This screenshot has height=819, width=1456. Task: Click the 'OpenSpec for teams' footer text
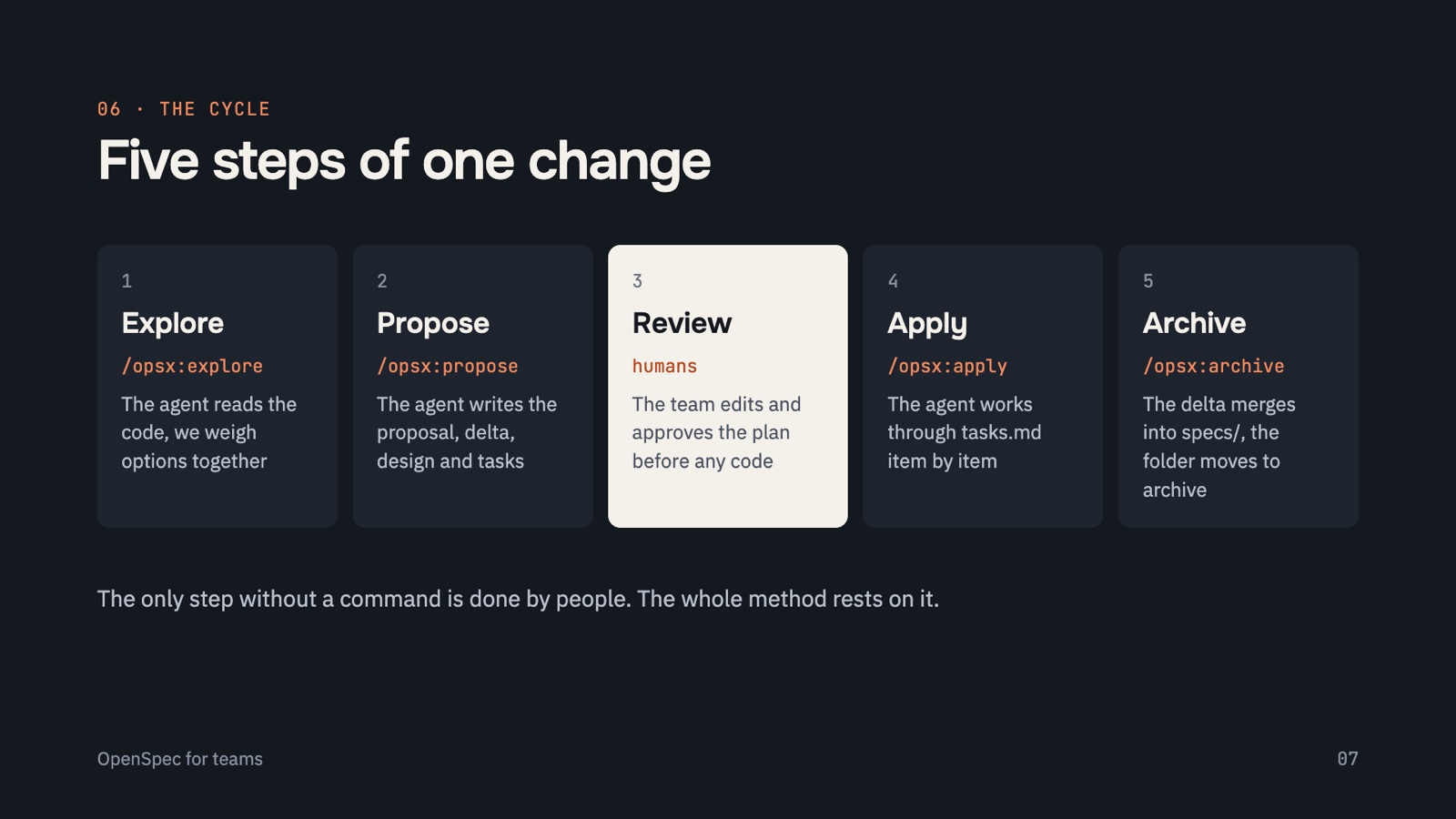[180, 759]
